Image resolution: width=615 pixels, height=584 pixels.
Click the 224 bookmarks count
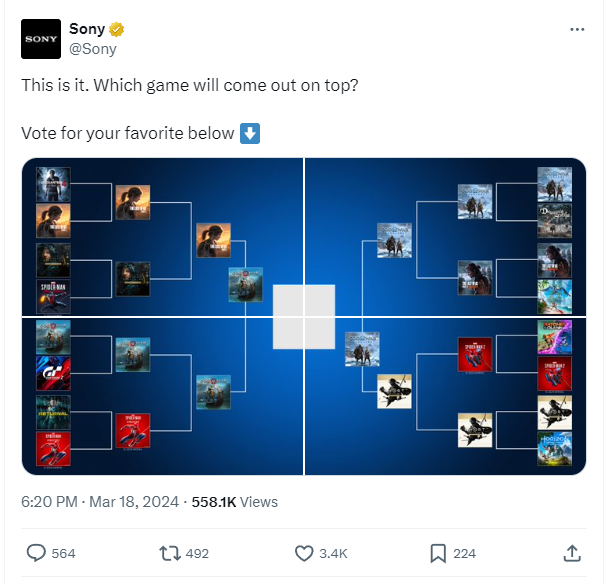click(x=464, y=553)
